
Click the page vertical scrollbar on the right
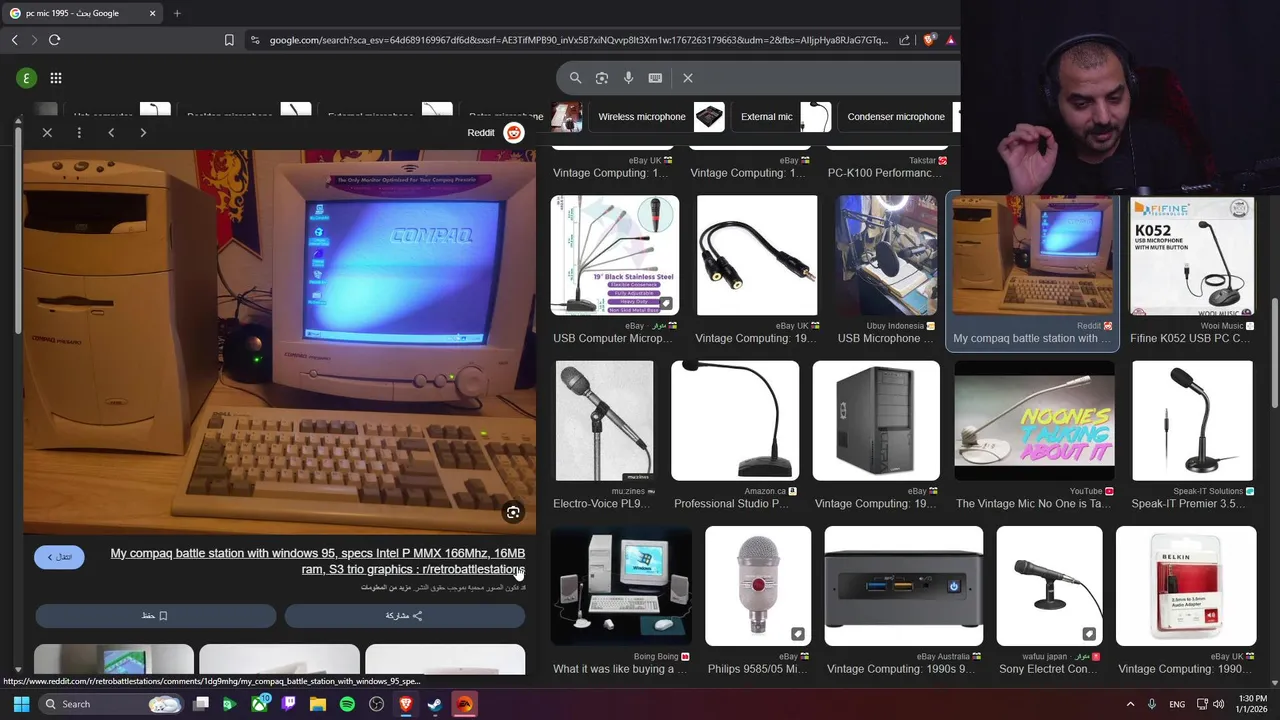(1274, 352)
